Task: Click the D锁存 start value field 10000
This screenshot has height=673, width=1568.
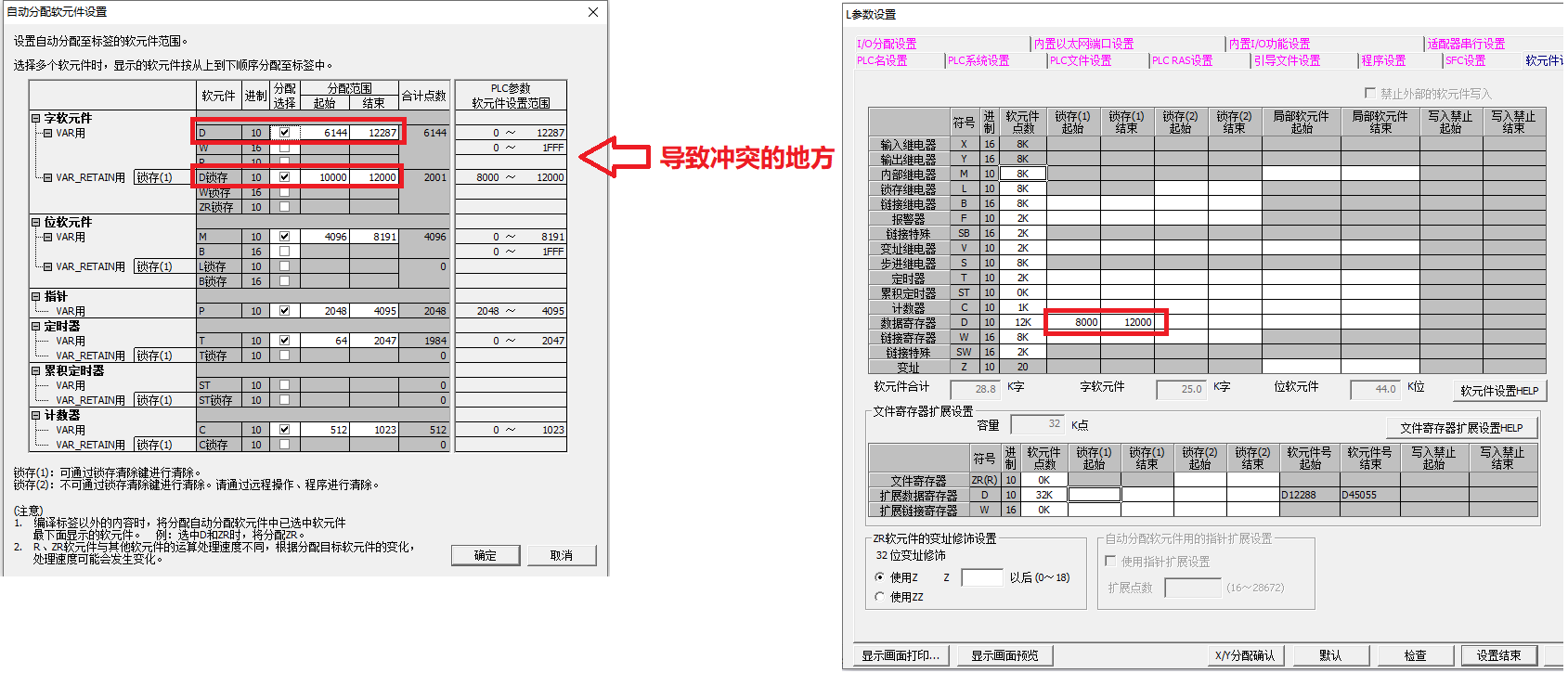Action: click(x=323, y=177)
